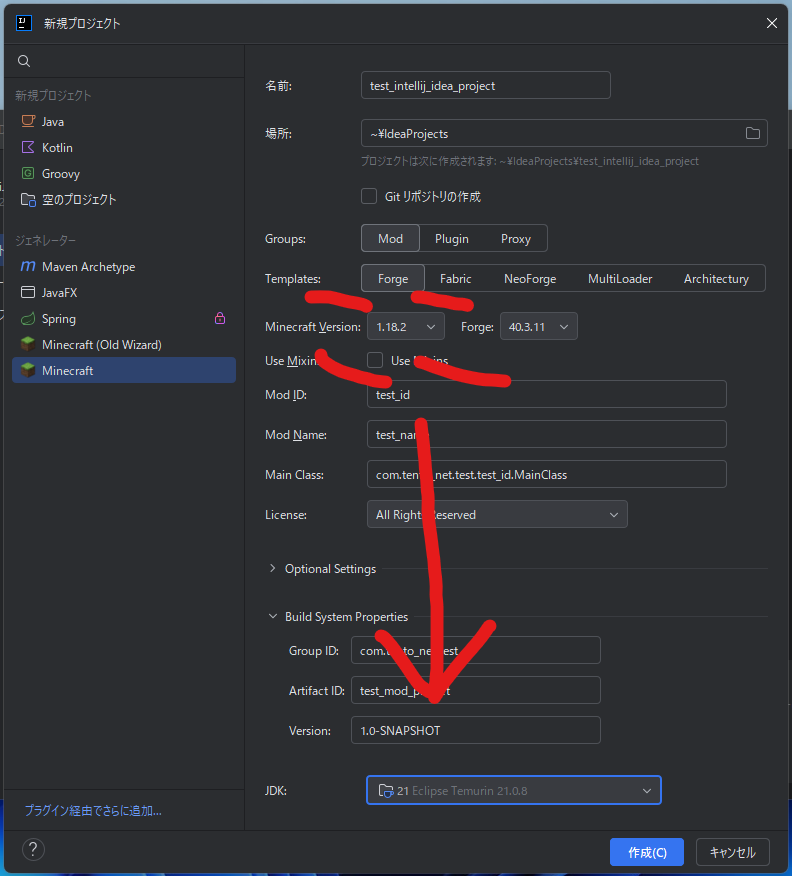Select the Maven Archetype generator
Viewport: 792px width, 876px height.
click(x=88, y=267)
